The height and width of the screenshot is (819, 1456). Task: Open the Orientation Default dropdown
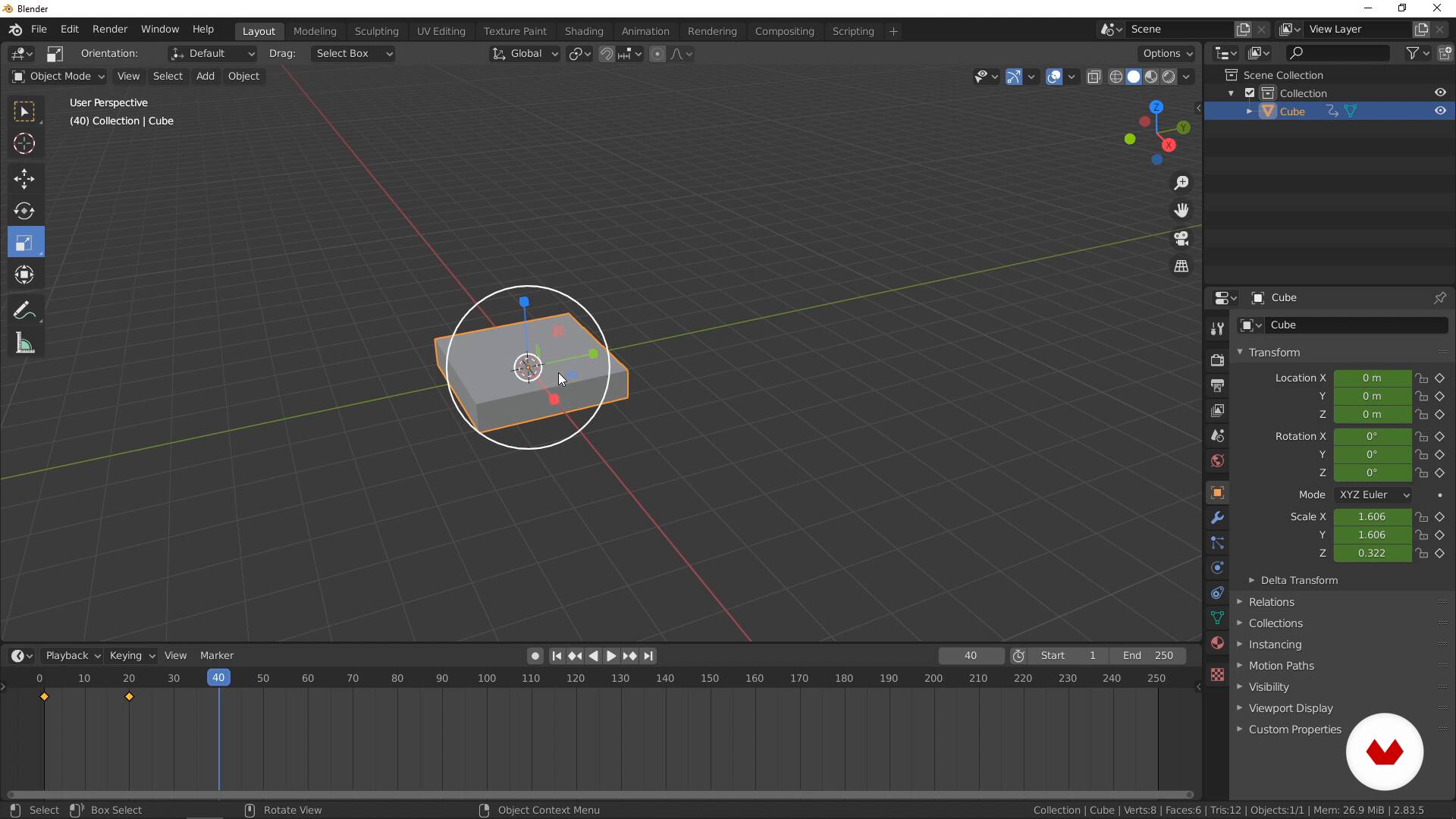tap(212, 54)
